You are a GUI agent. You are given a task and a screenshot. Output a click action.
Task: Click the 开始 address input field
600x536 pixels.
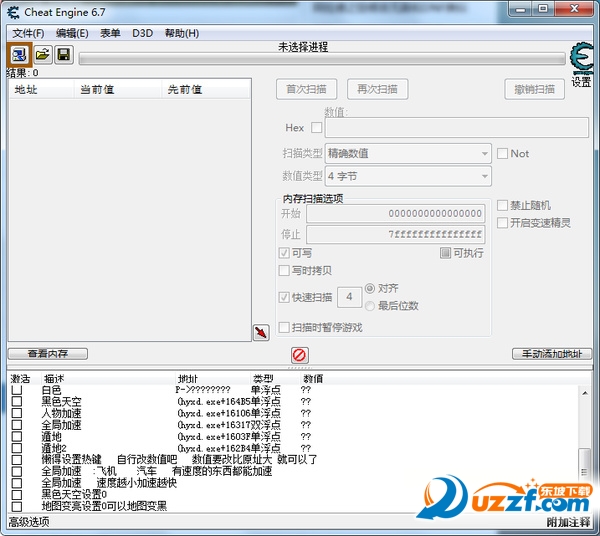396,213
